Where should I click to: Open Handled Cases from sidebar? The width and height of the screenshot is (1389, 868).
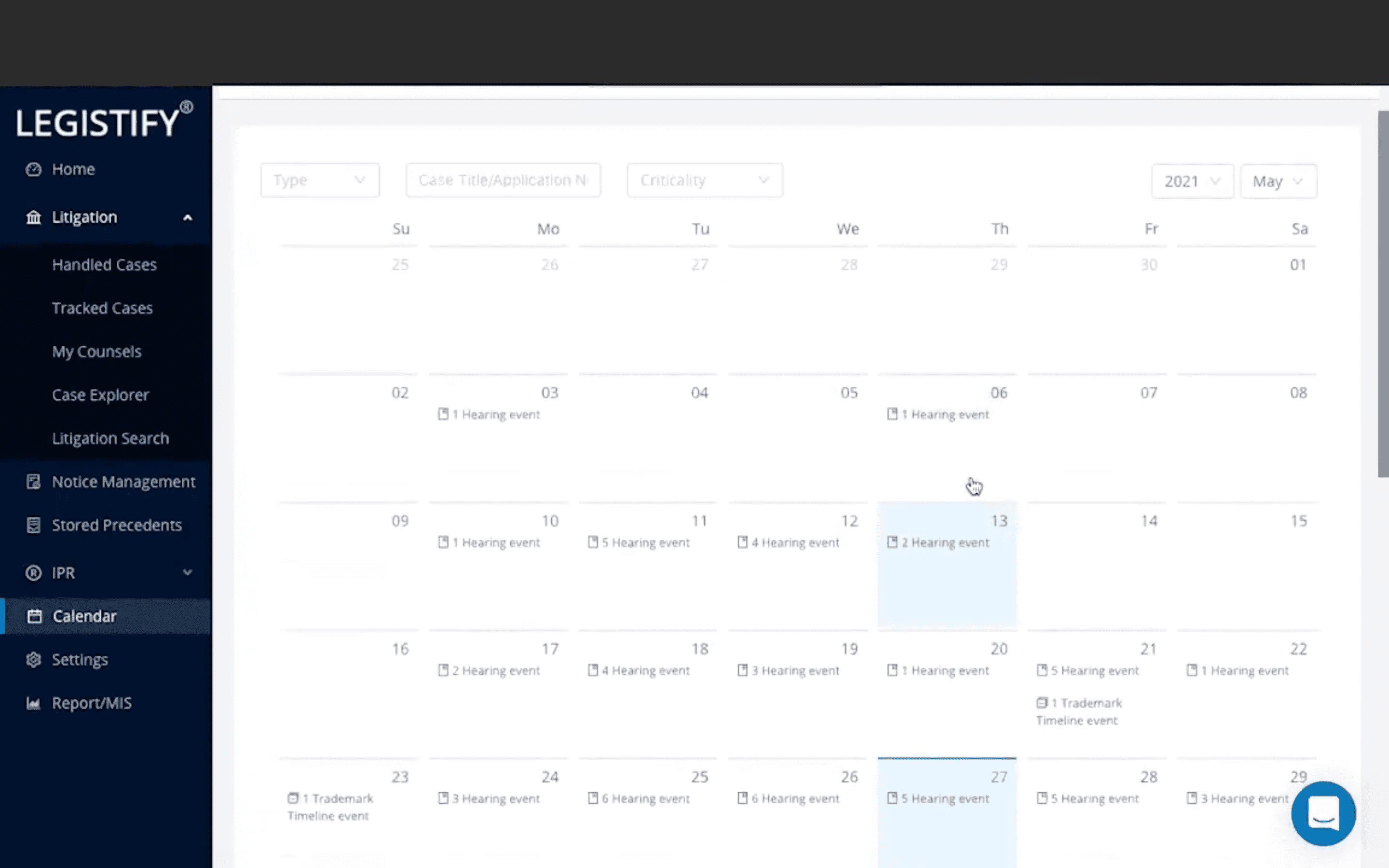(104, 264)
